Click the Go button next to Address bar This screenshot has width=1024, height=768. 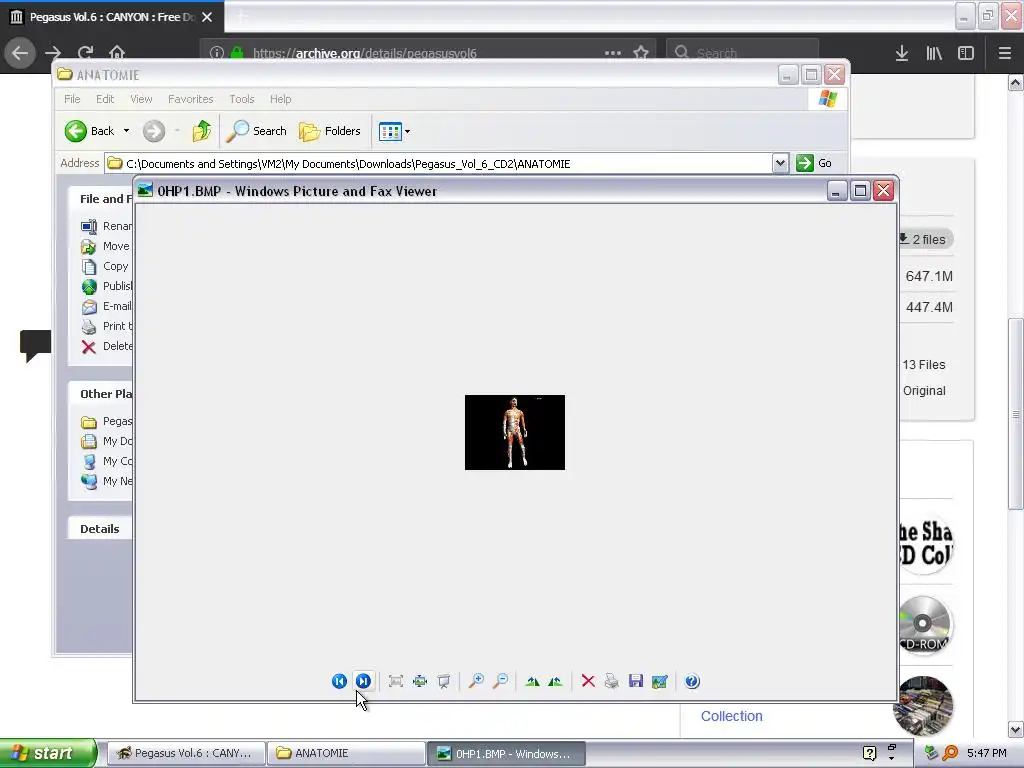coord(814,163)
